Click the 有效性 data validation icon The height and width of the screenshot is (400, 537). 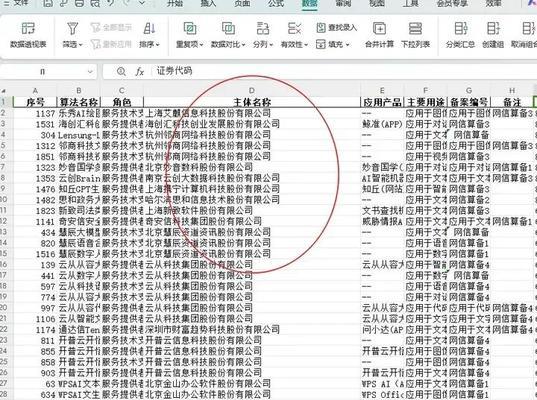pyautogui.click(x=294, y=28)
